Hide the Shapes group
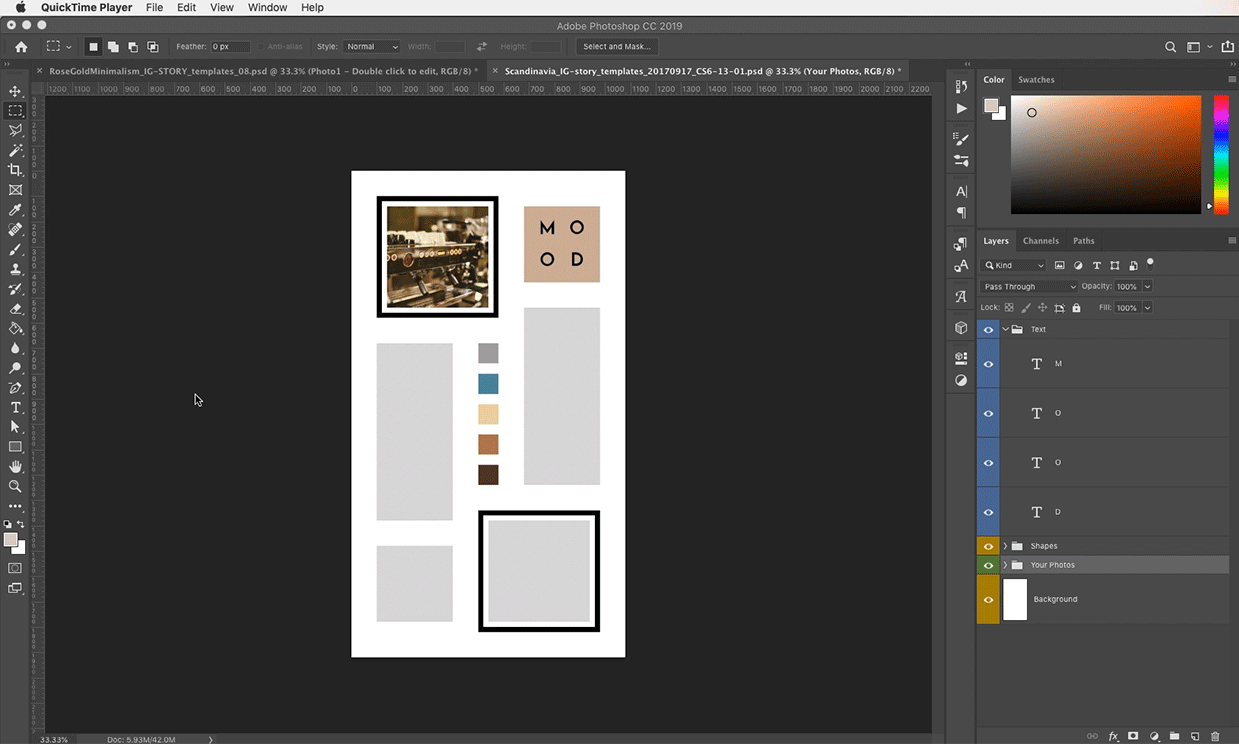 (x=988, y=546)
